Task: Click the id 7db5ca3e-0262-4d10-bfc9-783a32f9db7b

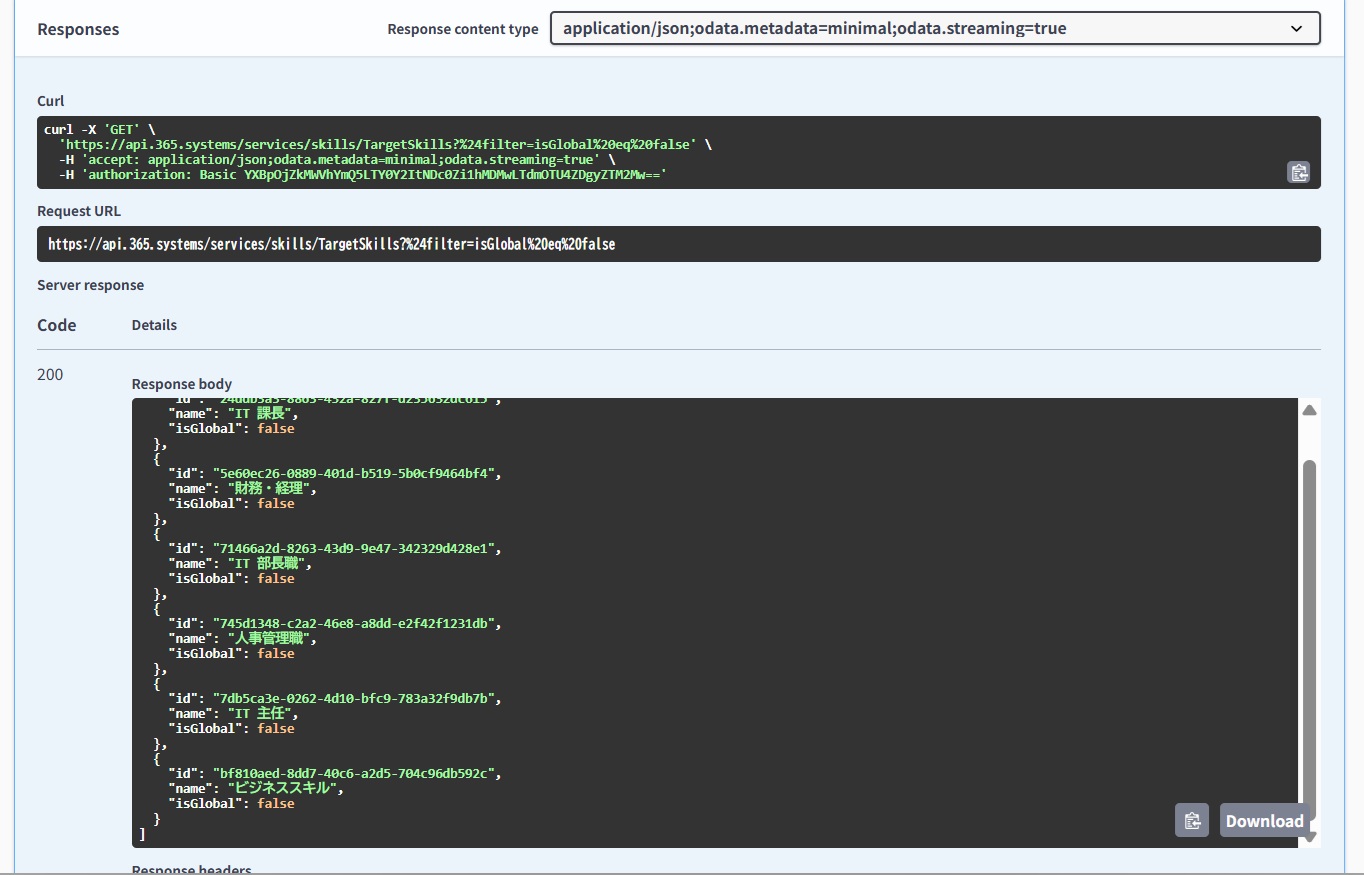Action: [354, 698]
